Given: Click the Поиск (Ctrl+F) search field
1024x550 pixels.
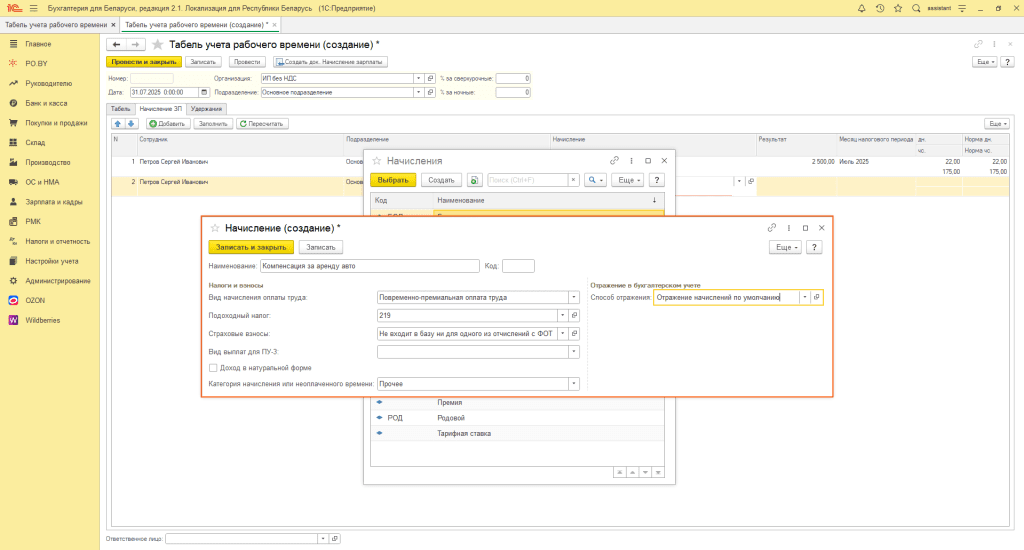Looking at the screenshot, I should [528, 180].
